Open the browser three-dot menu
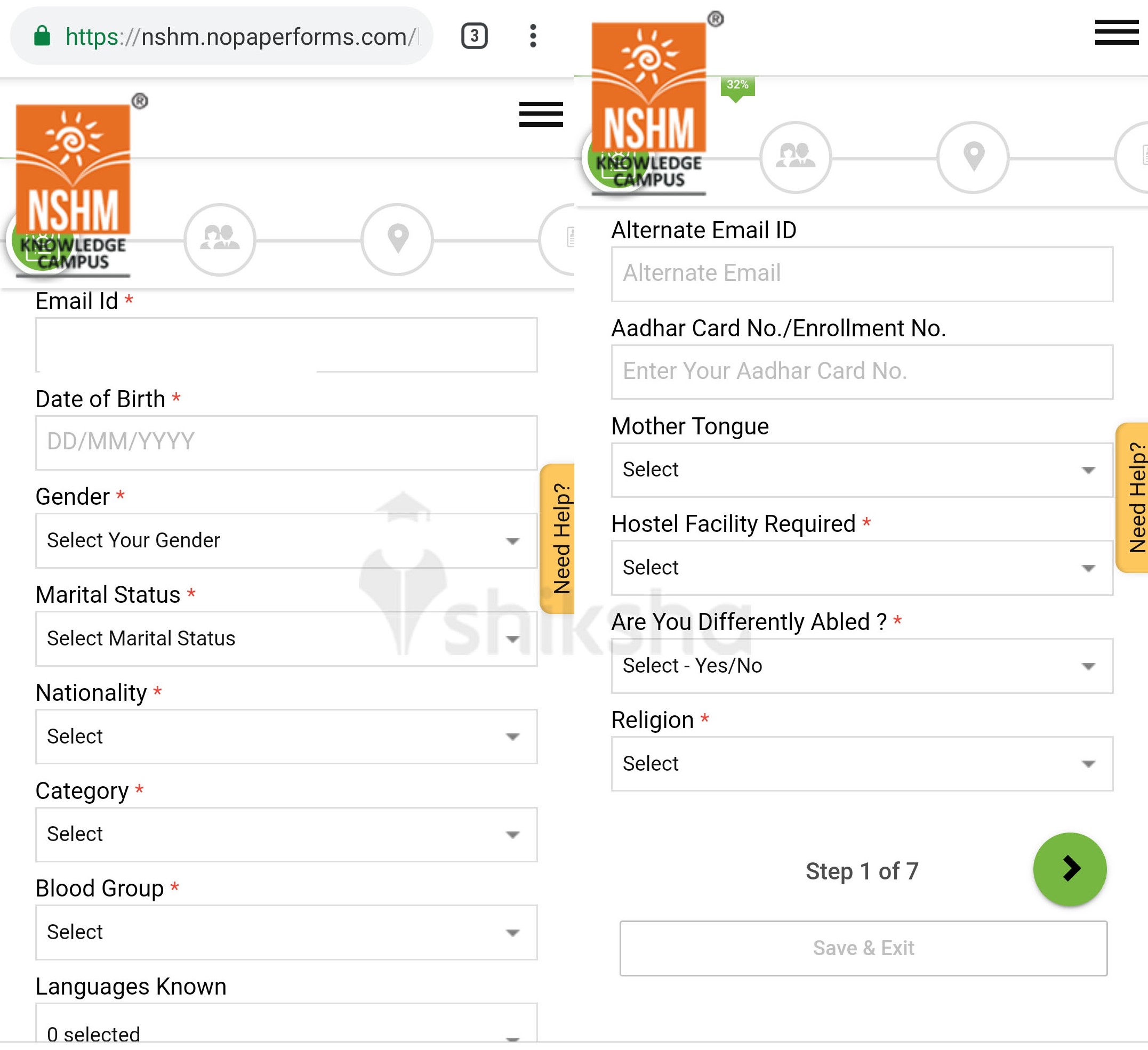 point(533,36)
